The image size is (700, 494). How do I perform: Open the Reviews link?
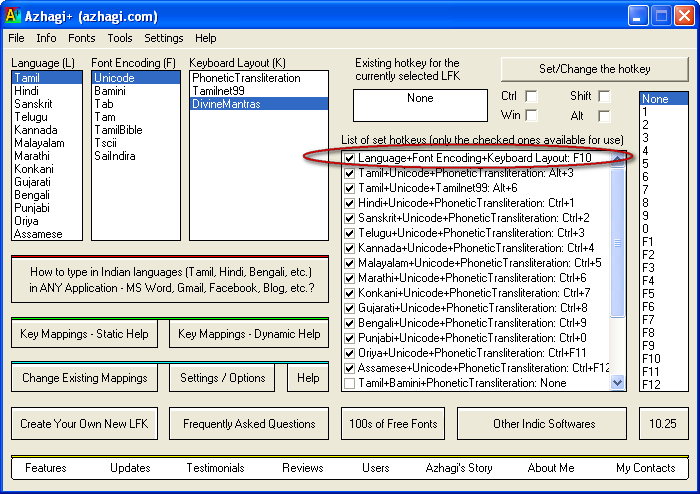303,468
